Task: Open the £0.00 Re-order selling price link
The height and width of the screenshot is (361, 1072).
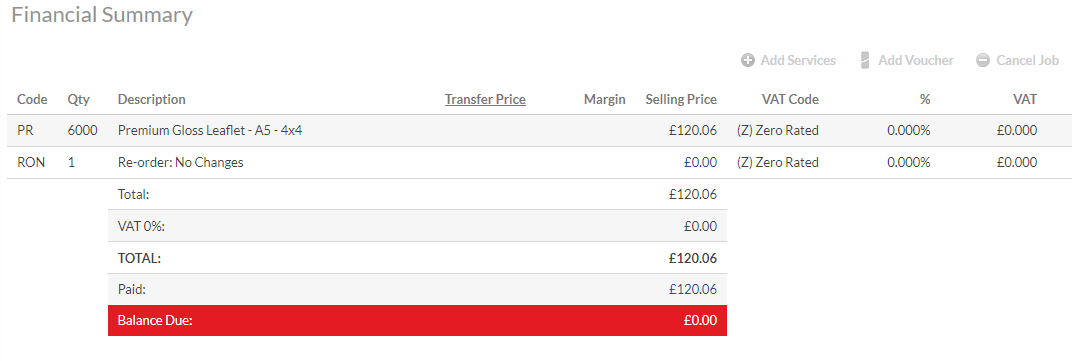Action: pos(700,163)
